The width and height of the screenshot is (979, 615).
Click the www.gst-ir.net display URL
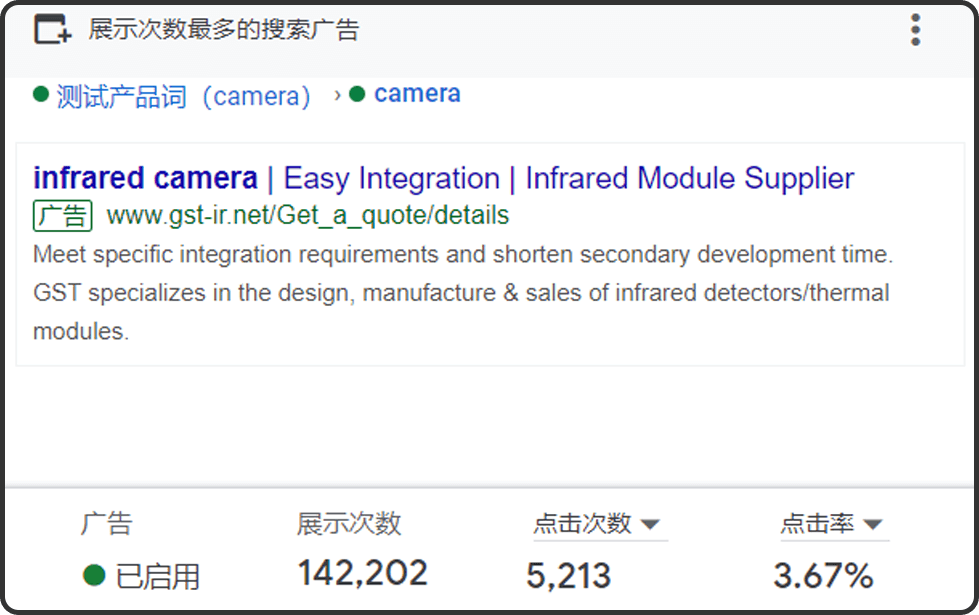[x=307, y=215]
